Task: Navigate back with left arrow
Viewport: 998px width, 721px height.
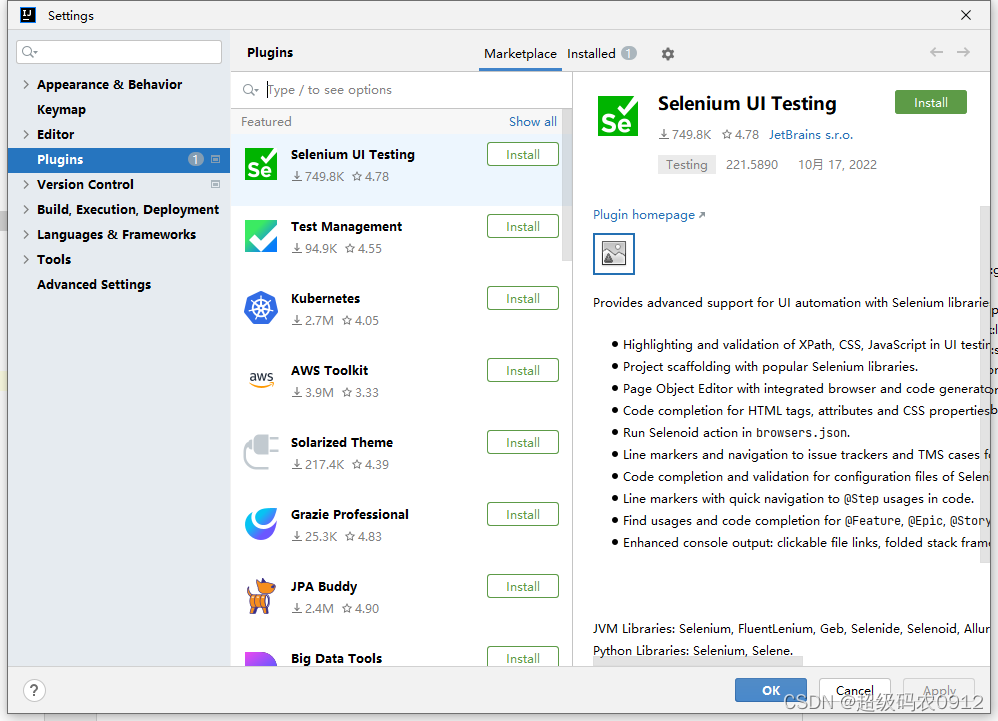Action: pos(936,52)
